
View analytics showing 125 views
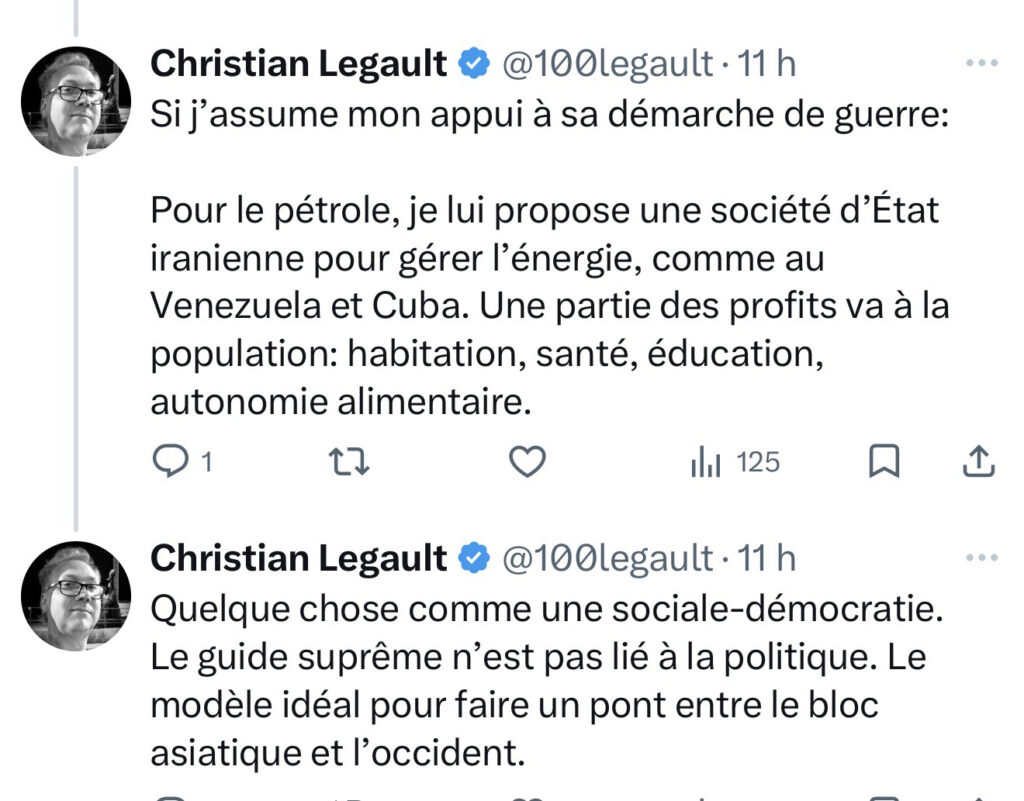pos(735,462)
